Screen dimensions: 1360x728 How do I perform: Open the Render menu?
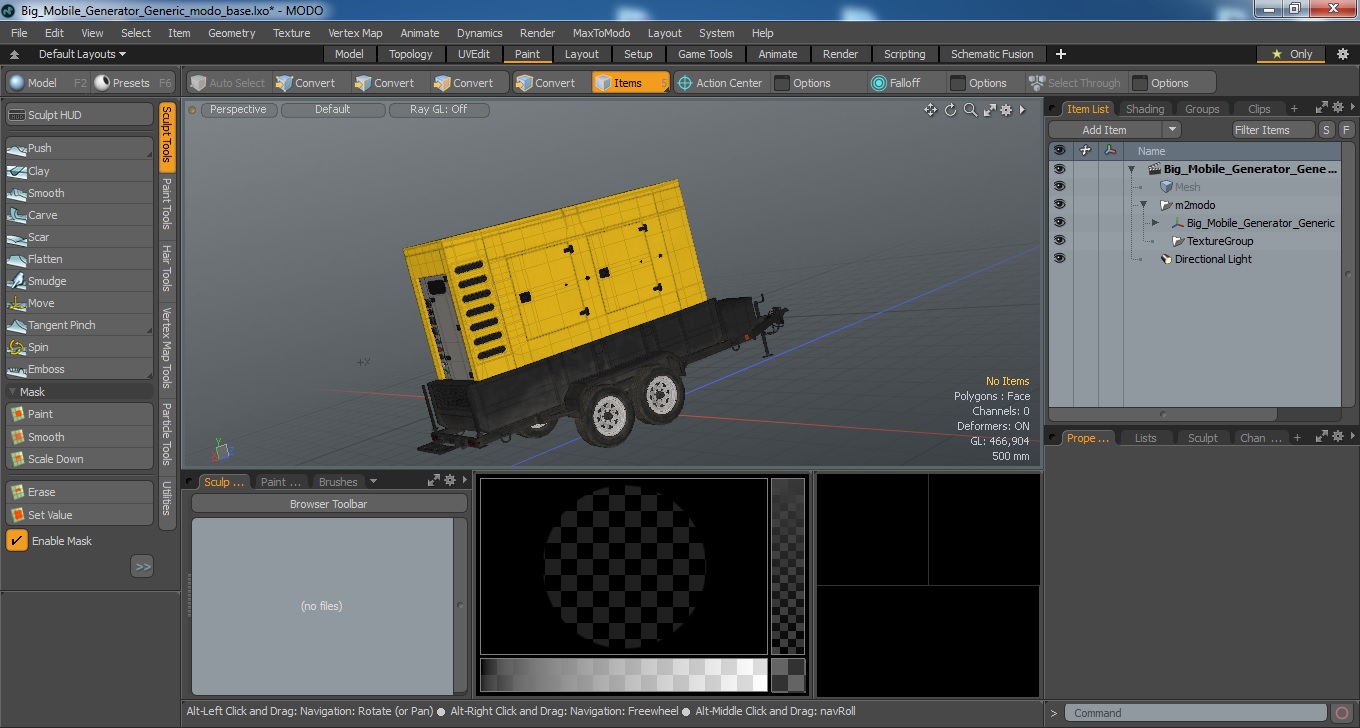point(538,33)
